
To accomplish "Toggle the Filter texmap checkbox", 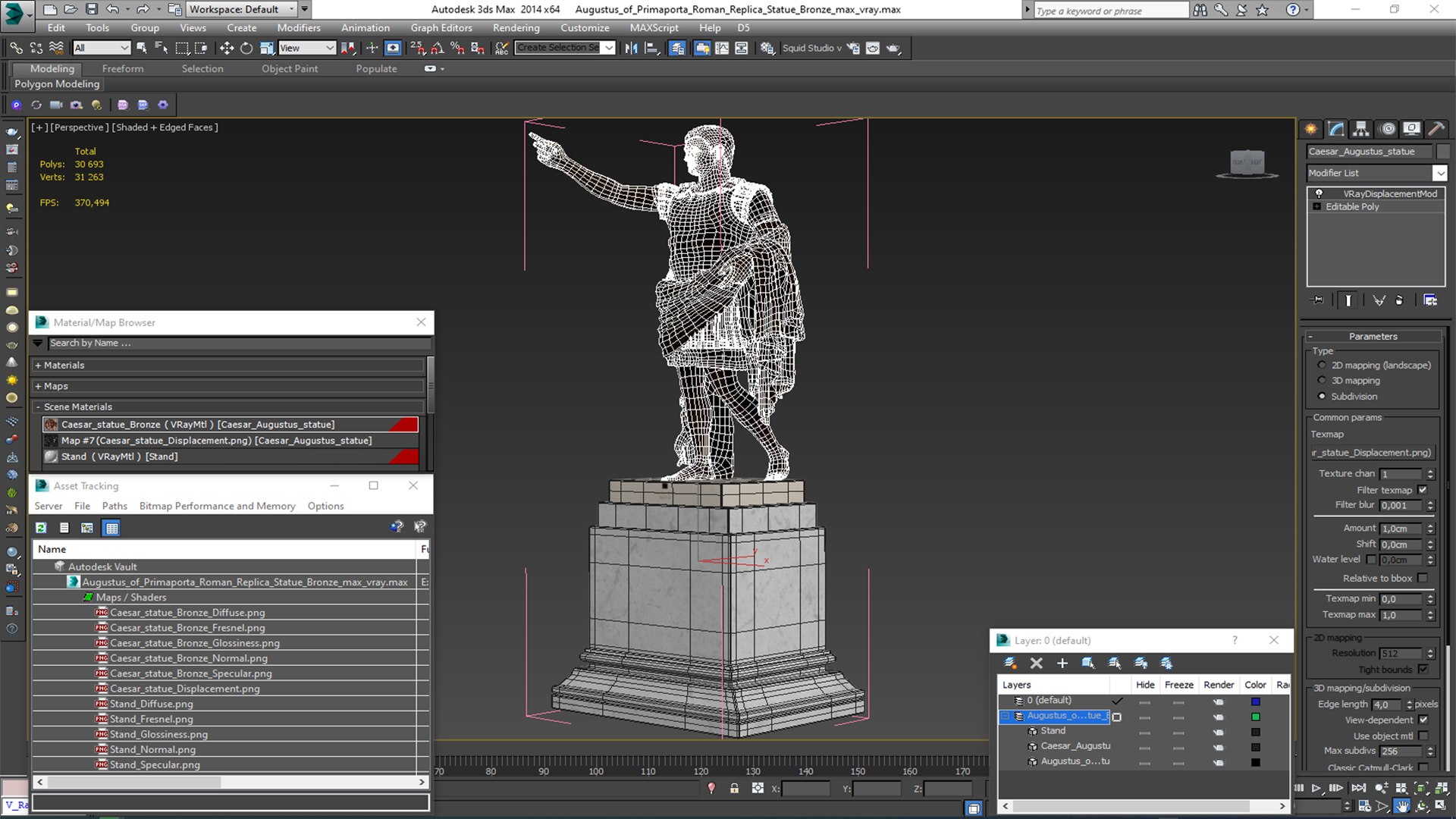I will [1423, 490].
